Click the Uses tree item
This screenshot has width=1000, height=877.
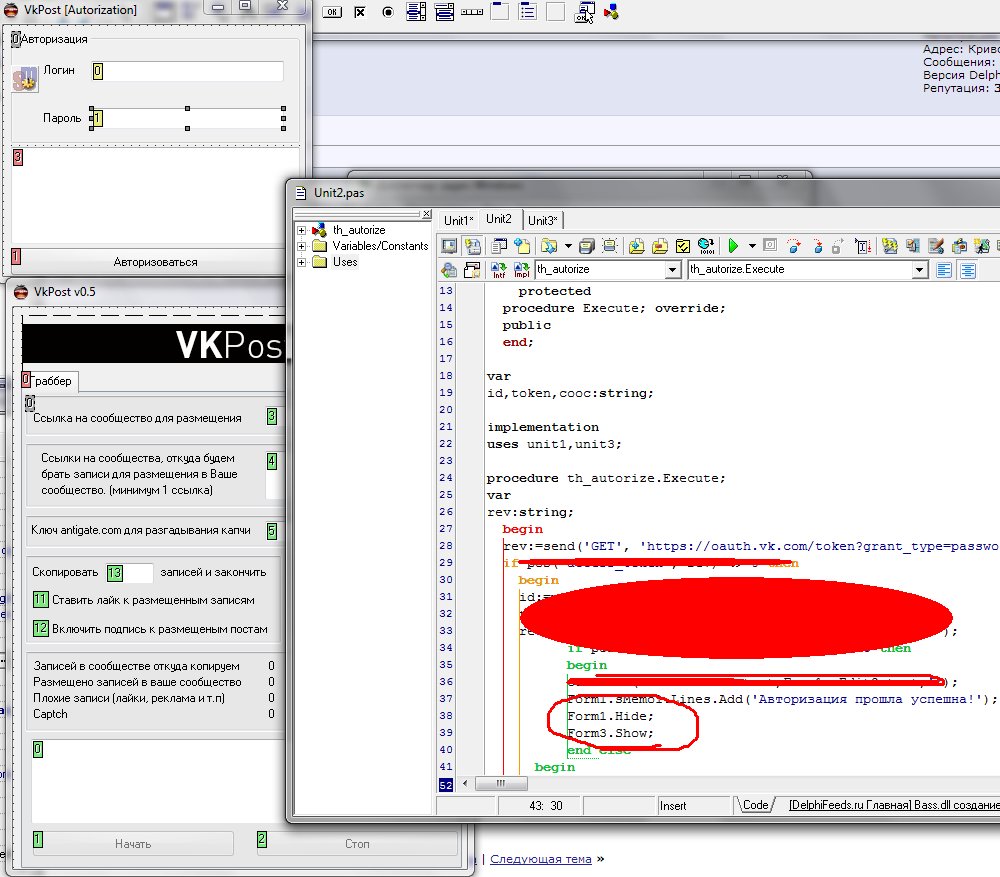pos(345,262)
